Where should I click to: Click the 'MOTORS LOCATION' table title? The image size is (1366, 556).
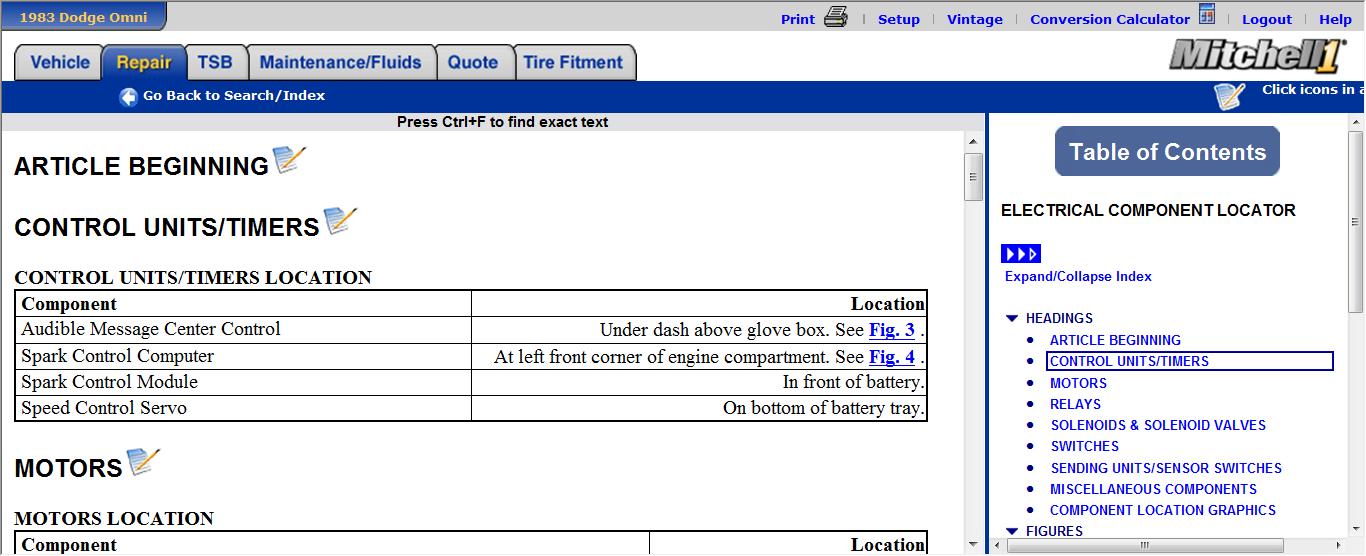pyautogui.click(x=114, y=519)
